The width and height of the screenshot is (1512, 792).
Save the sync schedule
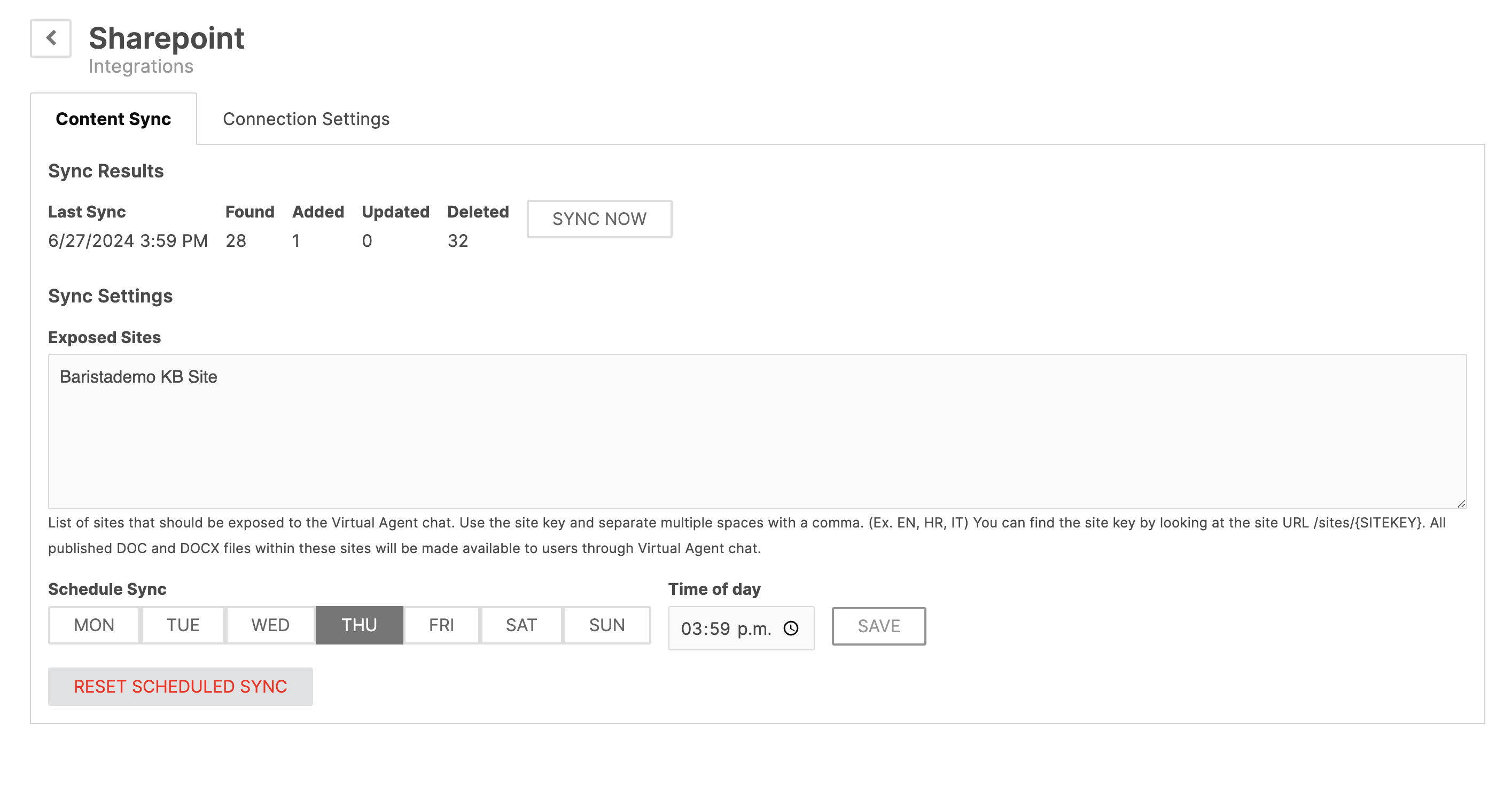coord(879,626)
